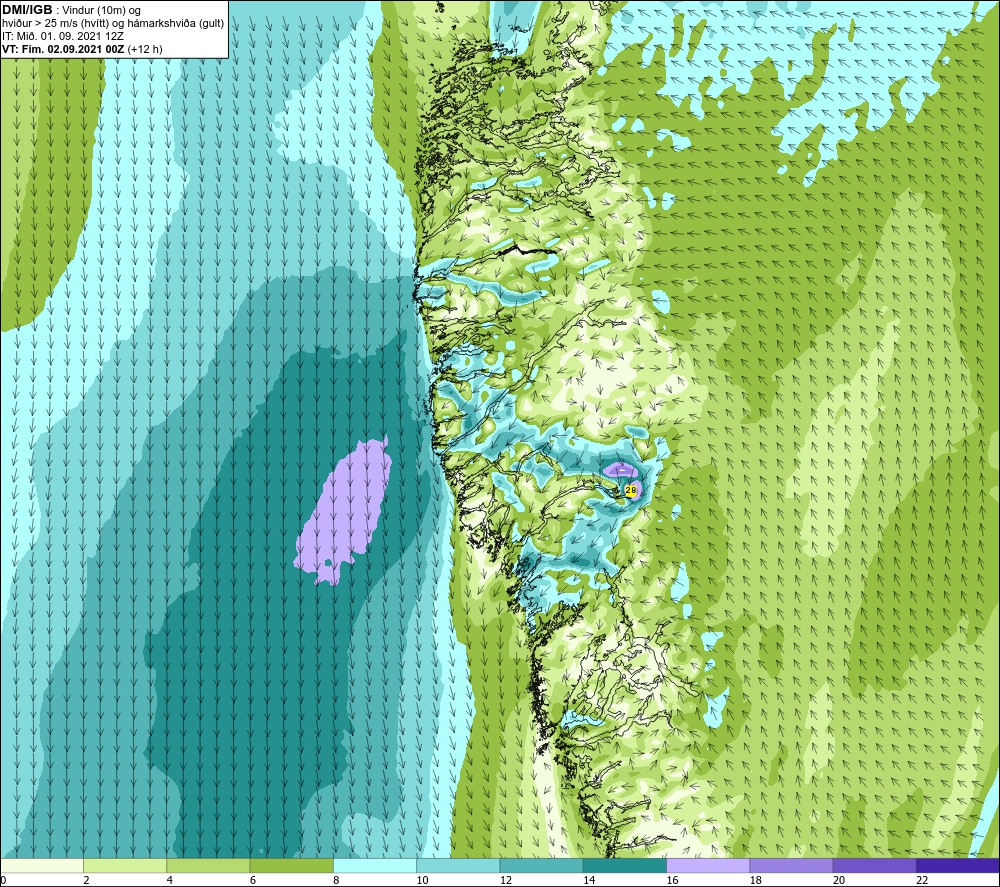The image size is (1000, 887).
Task: Click the large offshore purple wind-maximum patch
Action: tap(348, 510)
